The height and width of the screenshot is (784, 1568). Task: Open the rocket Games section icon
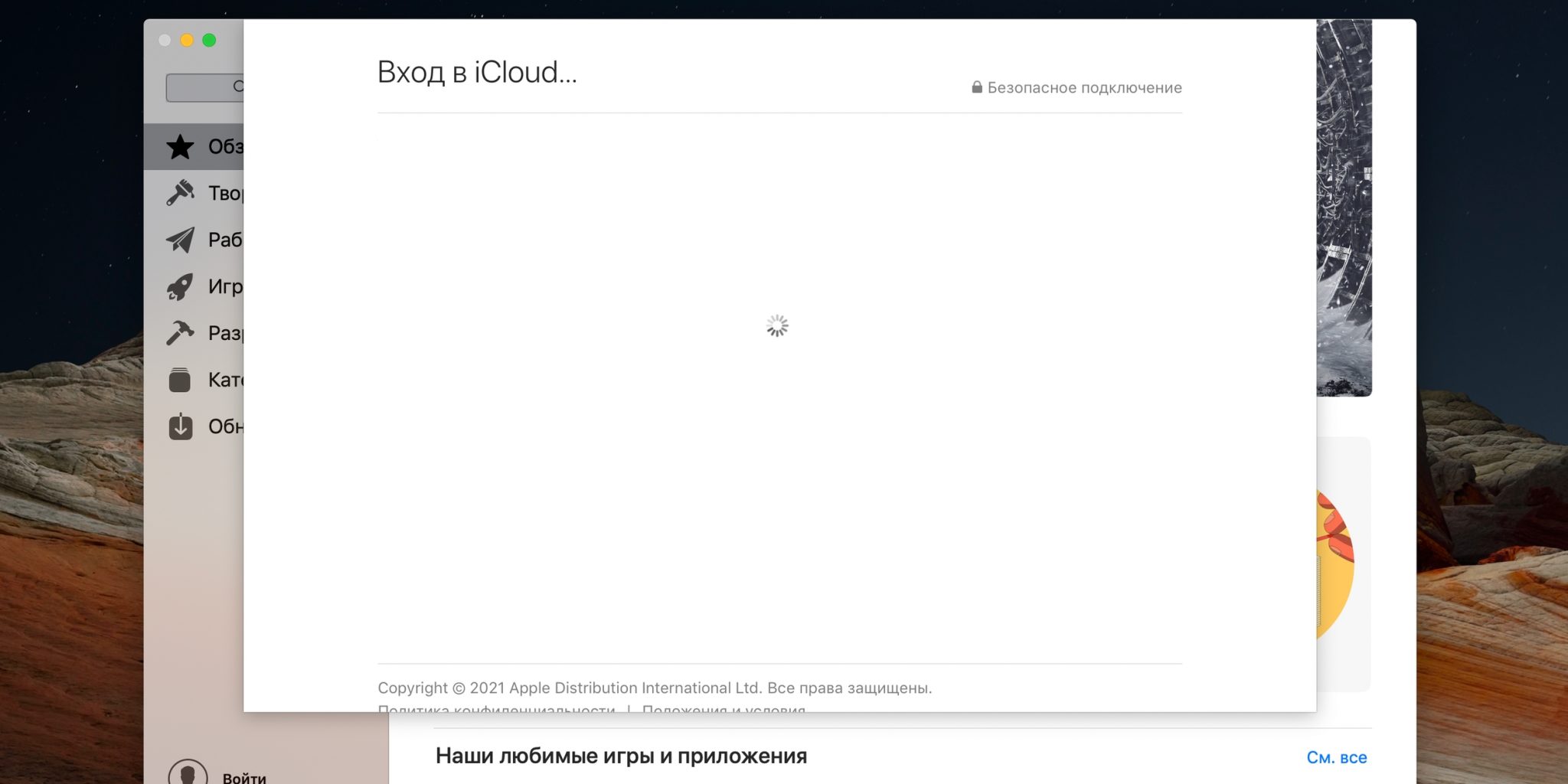click(180, 286)
